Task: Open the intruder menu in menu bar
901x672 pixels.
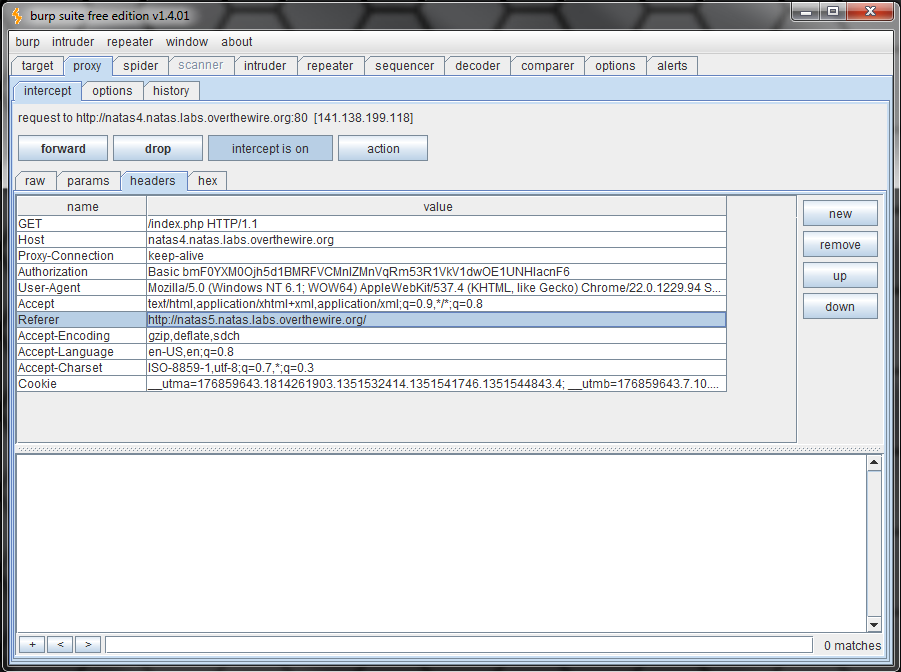Action: pyautogui.click(x=73, y=42)
